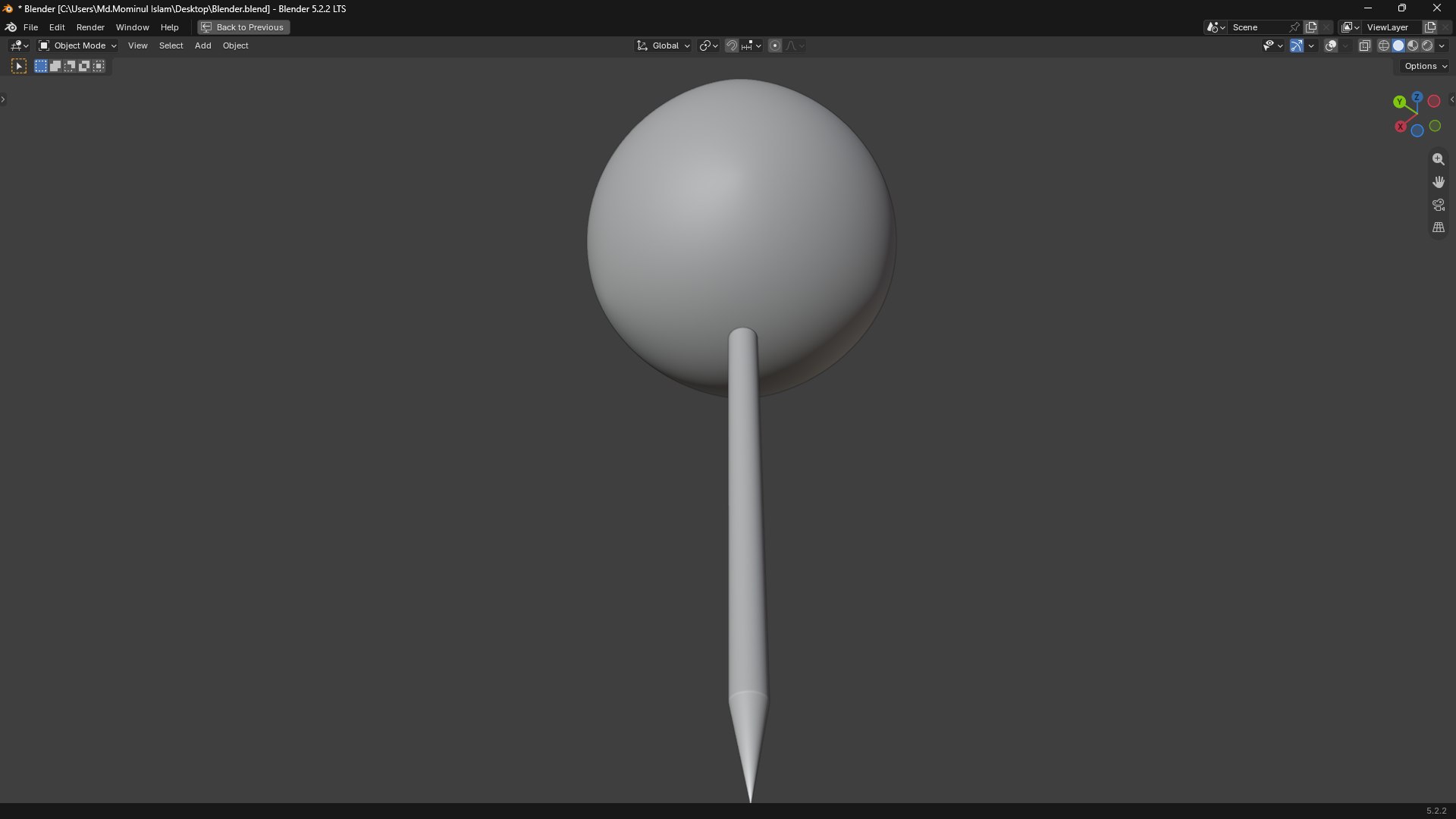
Task: Open the Options dropdown
Action: click(x=1425, y=67)
